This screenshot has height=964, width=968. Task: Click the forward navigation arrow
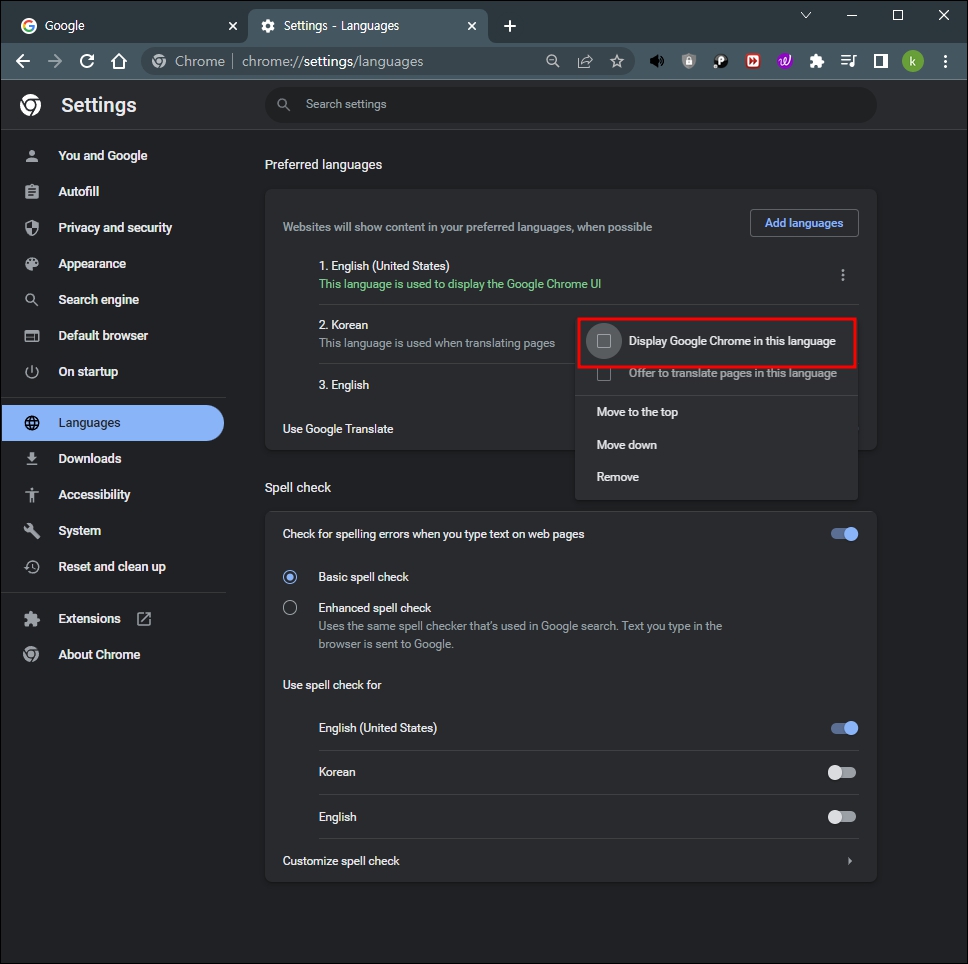tap(55, 61)
